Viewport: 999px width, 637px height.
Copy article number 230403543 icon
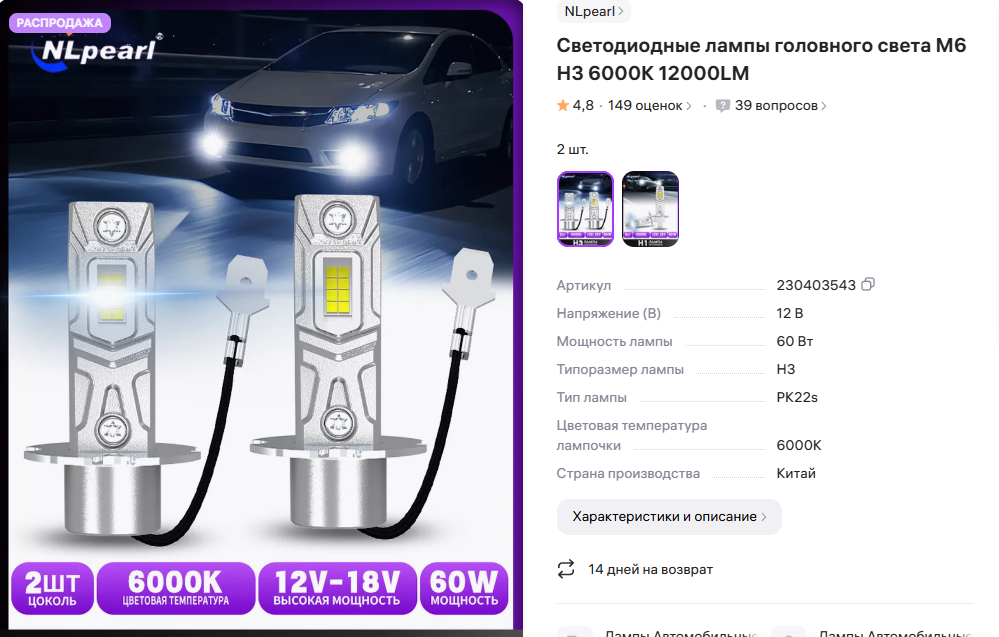click(x=868, y=284)
